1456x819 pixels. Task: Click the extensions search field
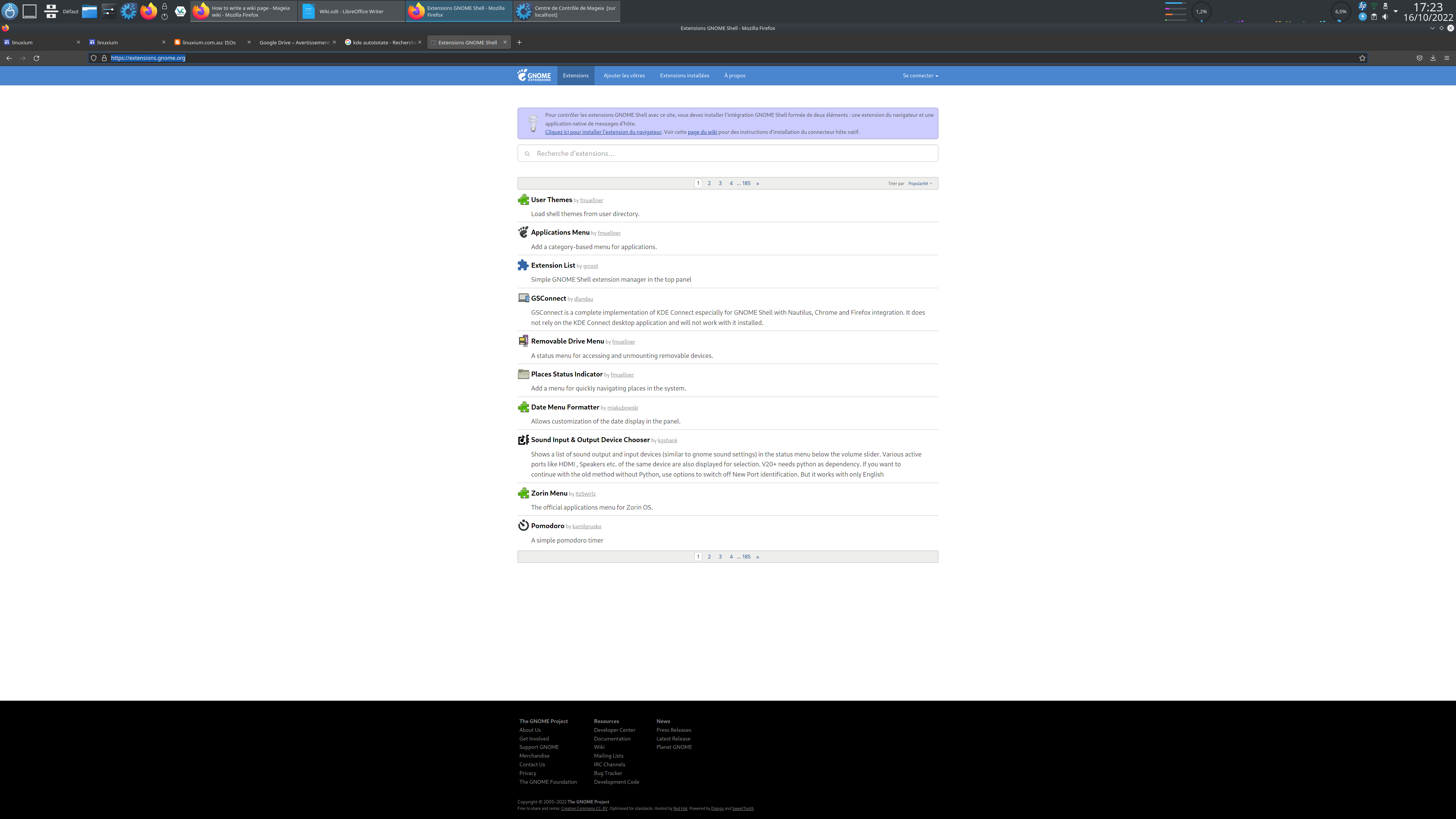[728, 153]
